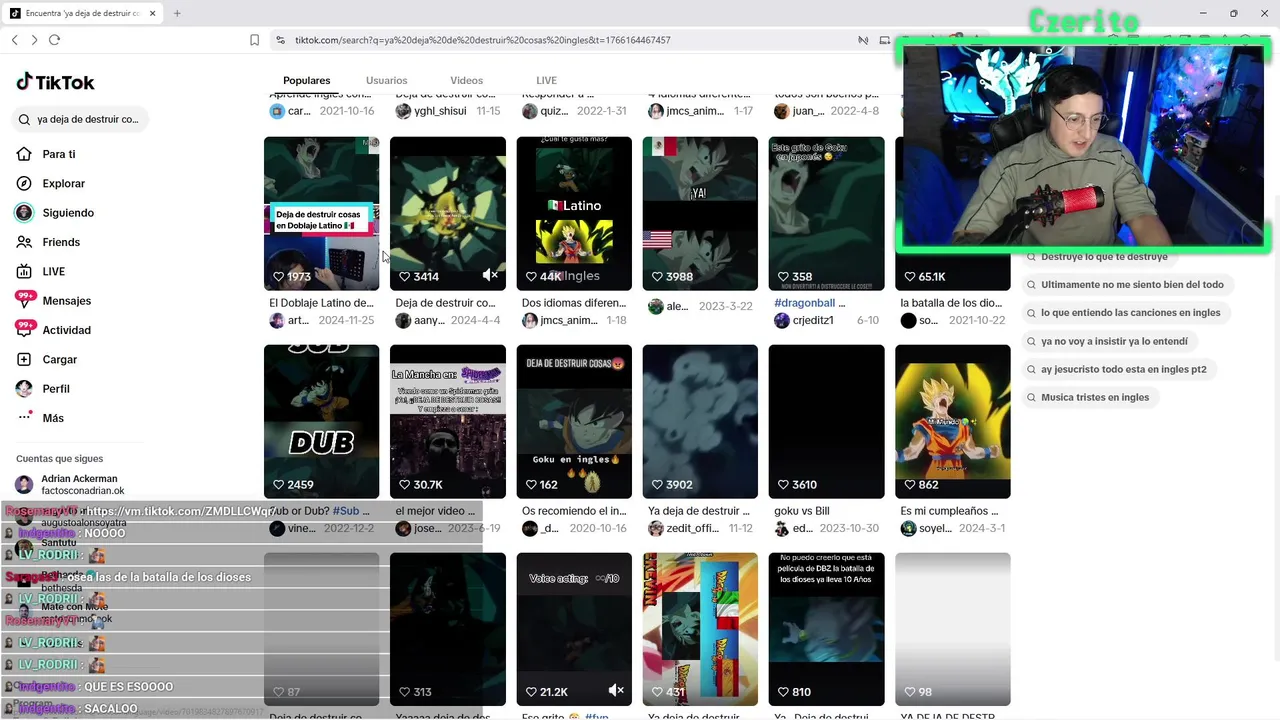Viewport: 1280px width, 720px height.
Task: Open SUB DUB video thumbnail
Action: click(321, 421)
